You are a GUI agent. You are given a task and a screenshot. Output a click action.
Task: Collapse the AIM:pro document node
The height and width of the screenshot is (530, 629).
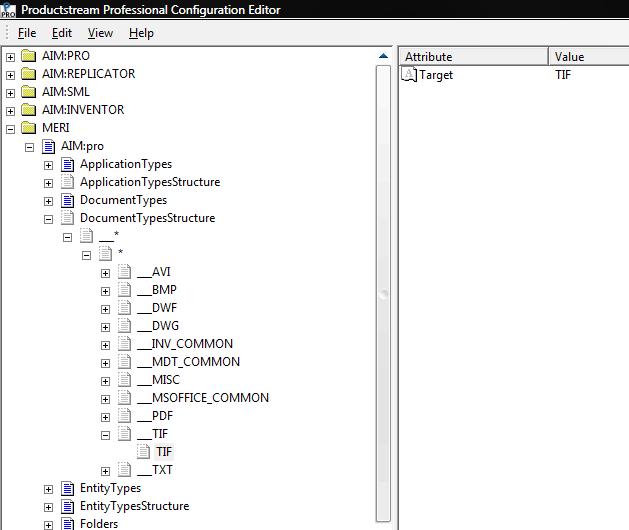pos(29,147)
